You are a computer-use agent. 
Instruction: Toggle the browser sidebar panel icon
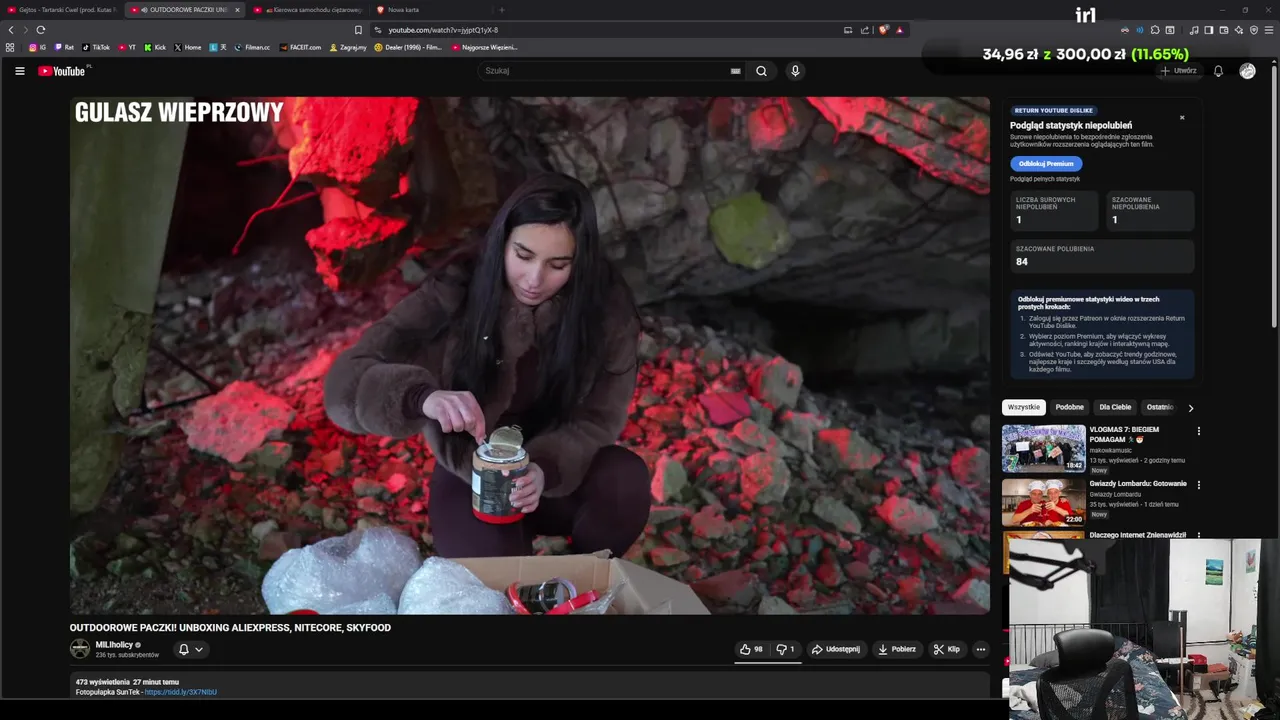click(x=1209, y=30)
